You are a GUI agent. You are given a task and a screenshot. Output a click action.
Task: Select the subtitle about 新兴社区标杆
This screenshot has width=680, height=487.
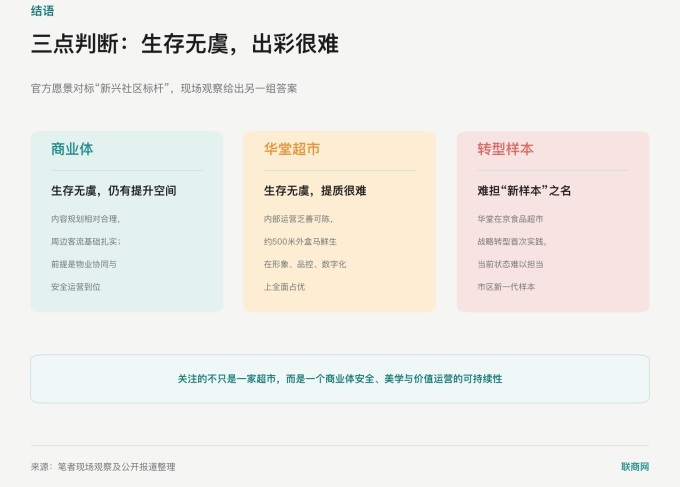point(164,88)
